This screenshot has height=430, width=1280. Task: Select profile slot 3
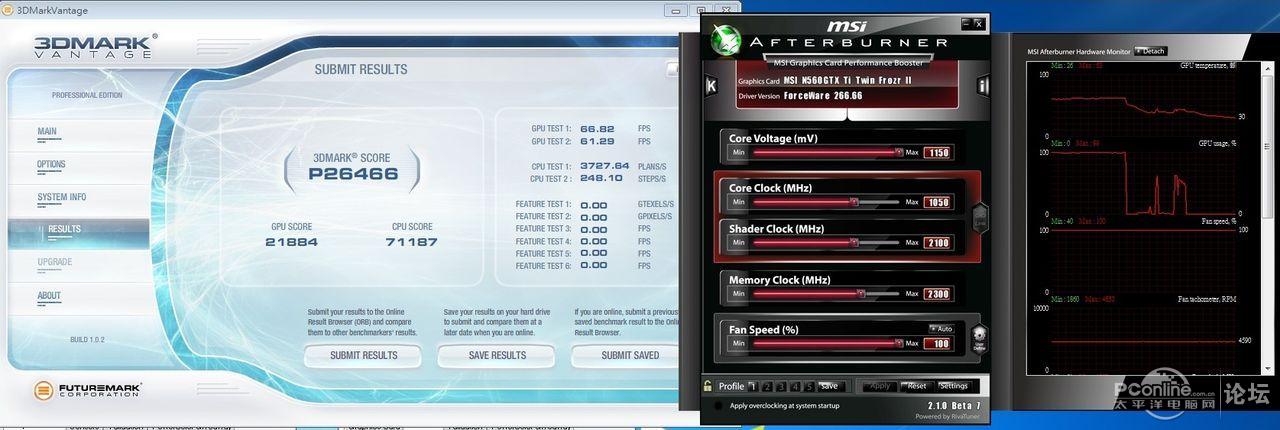782,386
